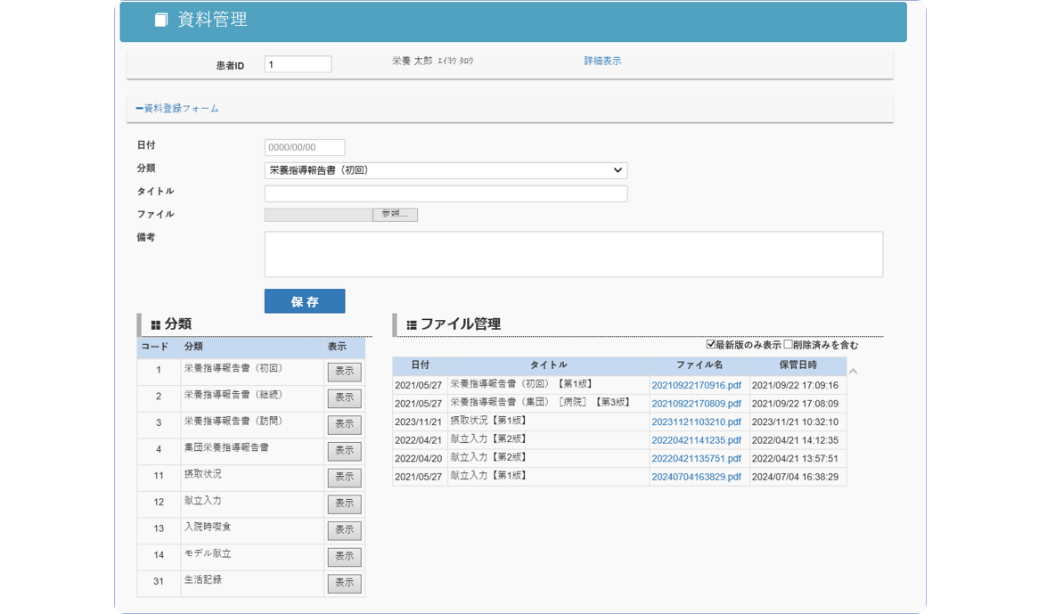Toggle the 最新版のみ表示 checkbox
The image size is (1042, 614).
click(711, 344)
